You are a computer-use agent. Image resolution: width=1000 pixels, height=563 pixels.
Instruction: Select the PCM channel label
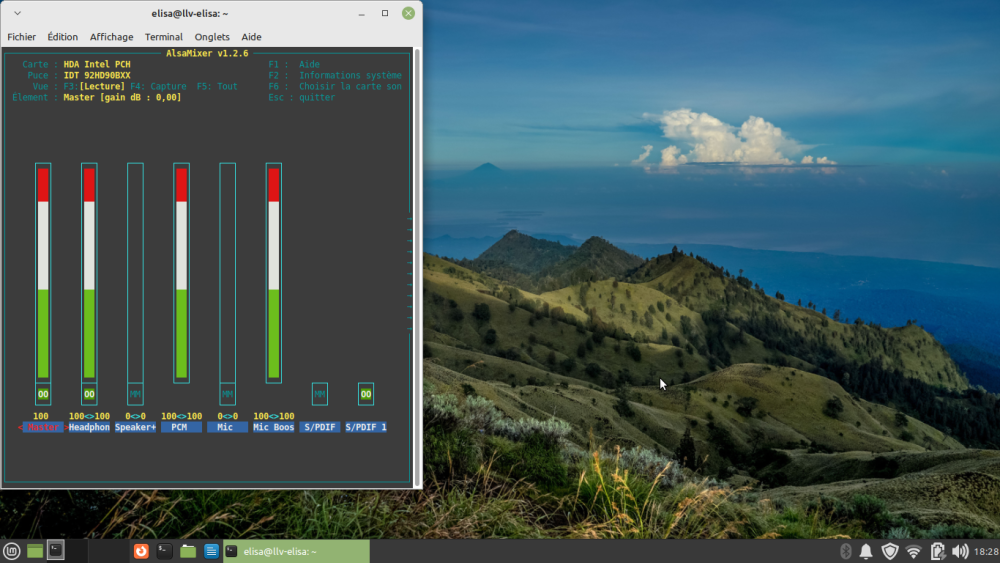pos(180,427)
